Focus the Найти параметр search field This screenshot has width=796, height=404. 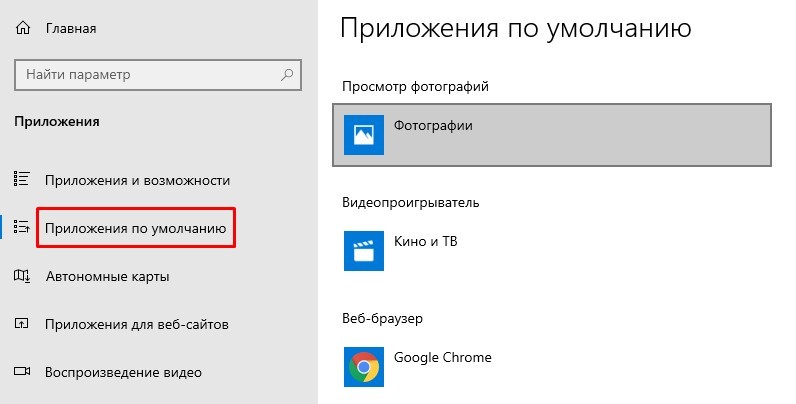pyautogui.click(x=158, y=75)
